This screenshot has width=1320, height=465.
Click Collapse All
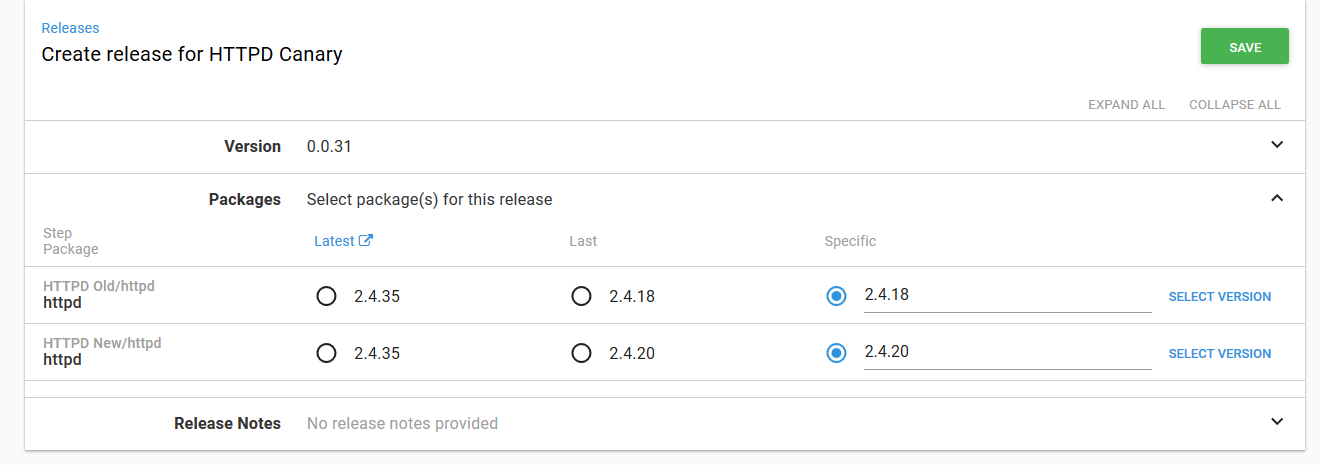pyautogui.click(x=1234, y=105)
